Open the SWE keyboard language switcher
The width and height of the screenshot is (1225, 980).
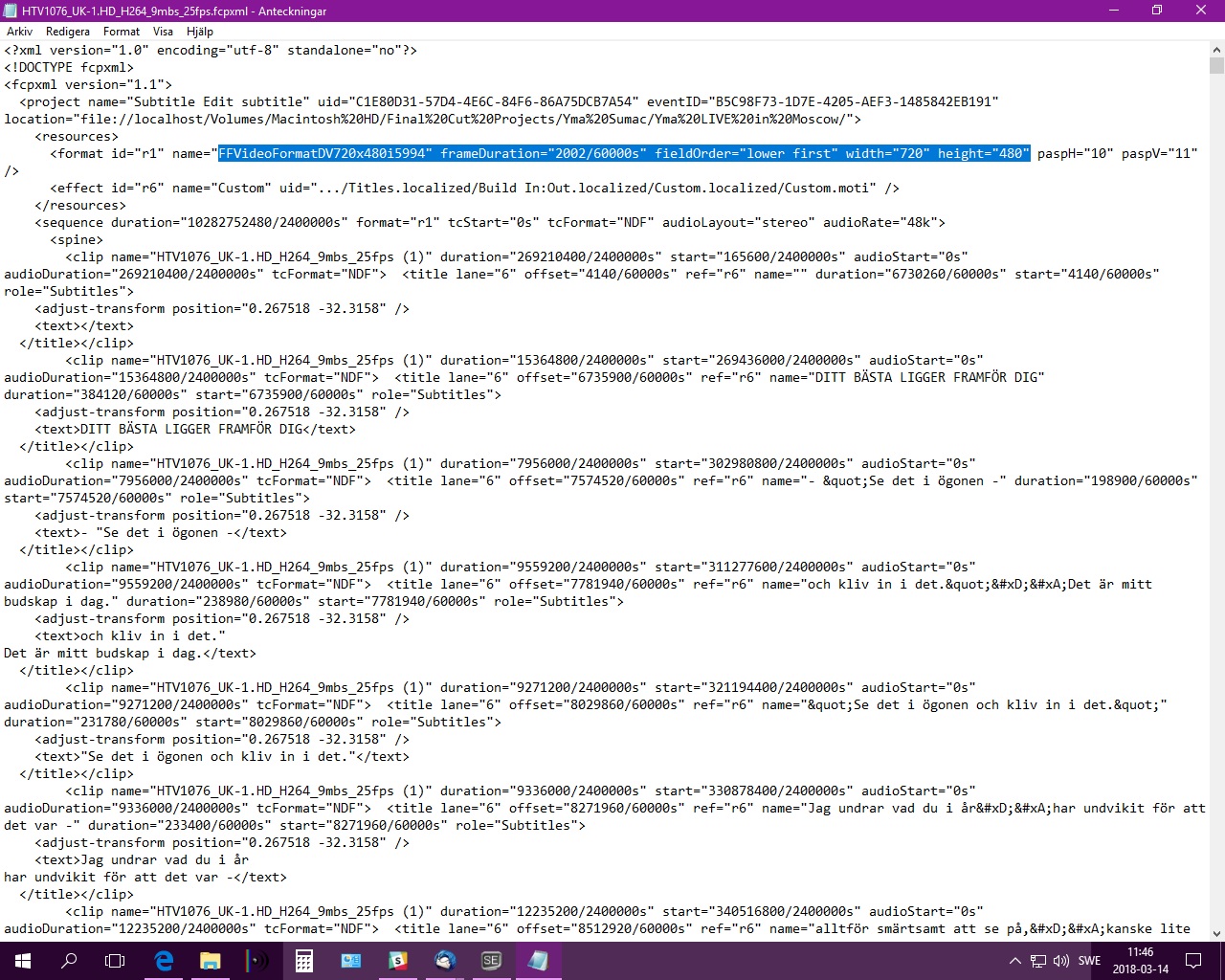(1091, 960)
